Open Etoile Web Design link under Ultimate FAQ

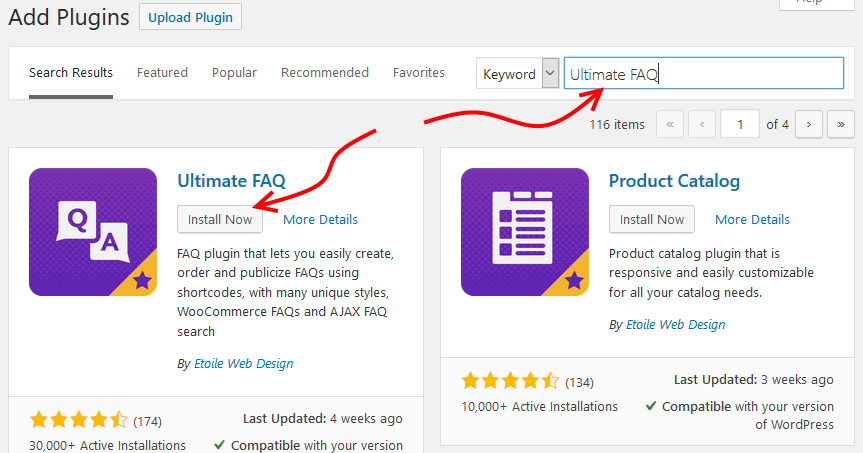click(243, 363)
